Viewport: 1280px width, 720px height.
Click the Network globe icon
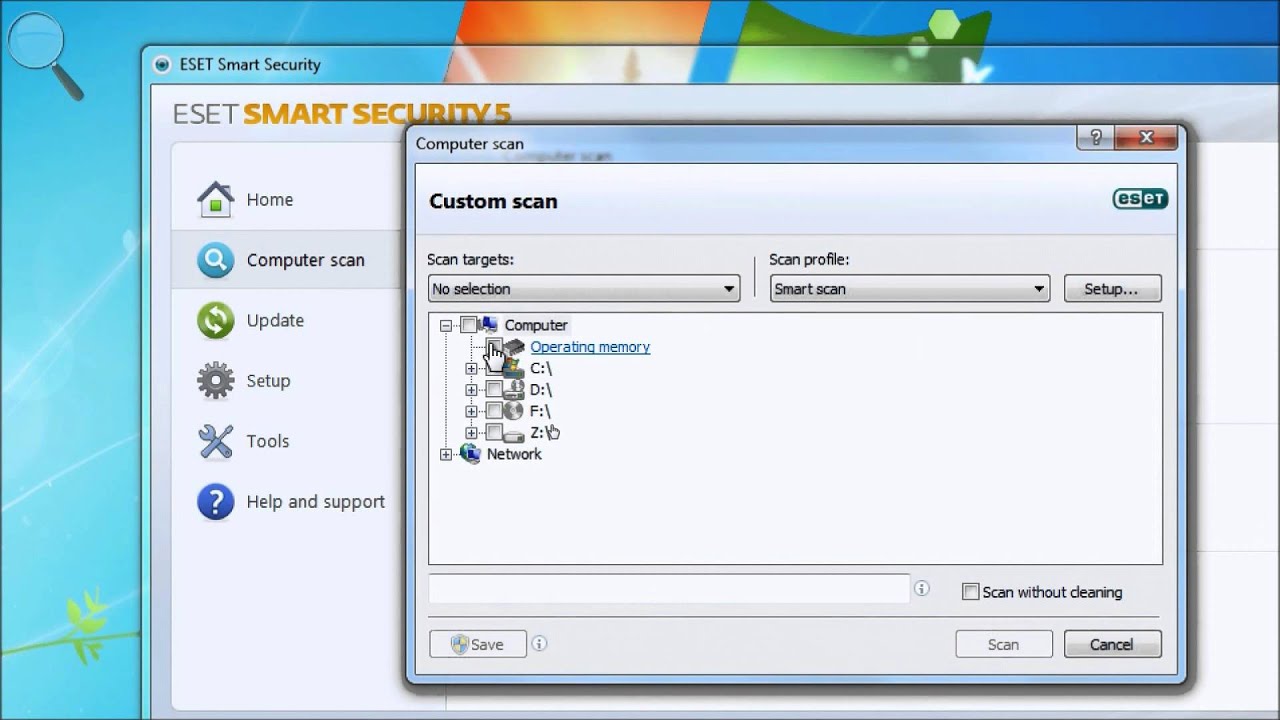pos(469,454)
